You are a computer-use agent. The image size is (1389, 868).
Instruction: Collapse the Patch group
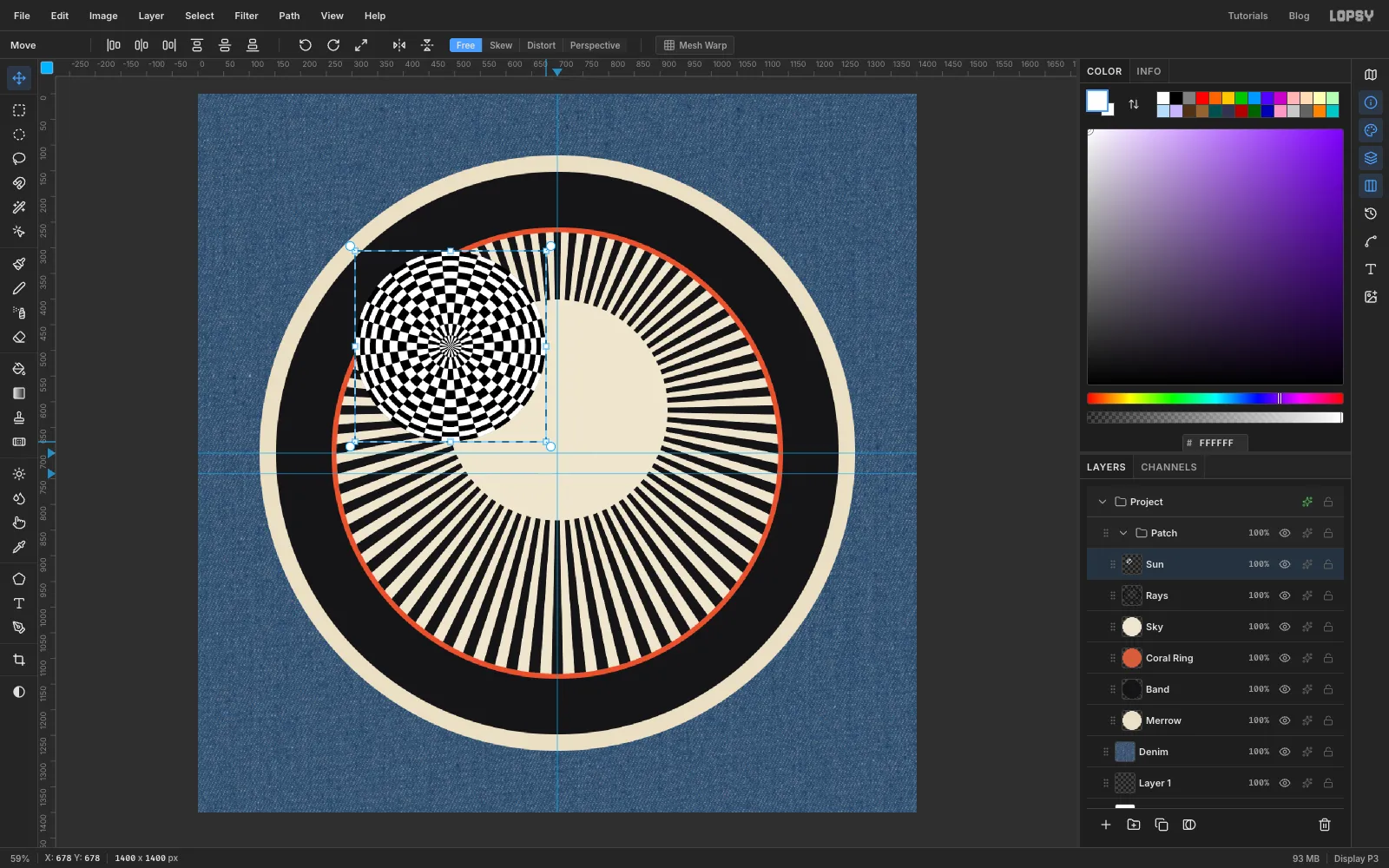pyautogui.click(x=1123, y=533)
